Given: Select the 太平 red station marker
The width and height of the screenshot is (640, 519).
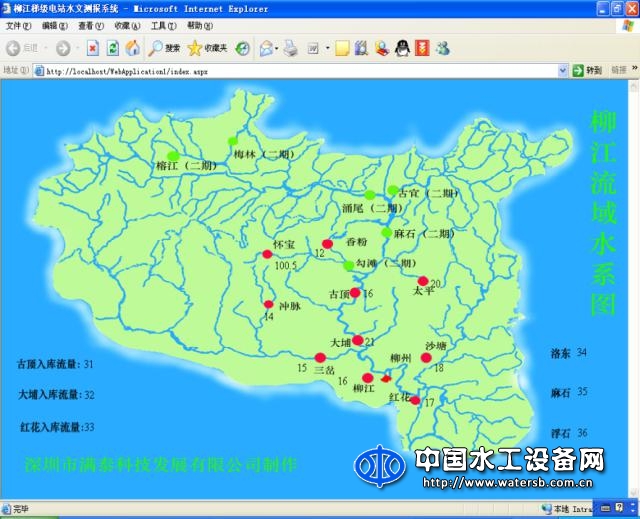Looking at the screenshot, I should click(x=423, y=281).
